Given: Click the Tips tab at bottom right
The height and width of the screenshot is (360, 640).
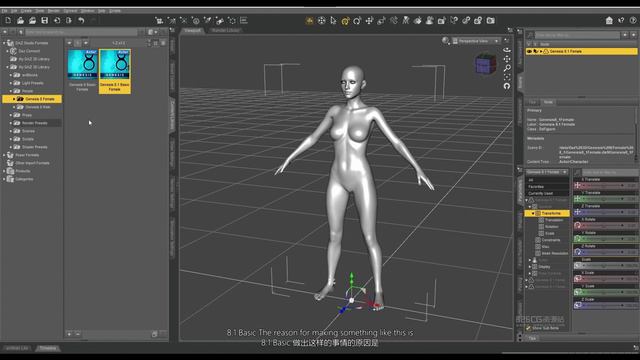Looking at the screenshot, I should pyautogui.click(x=532, y=338).
